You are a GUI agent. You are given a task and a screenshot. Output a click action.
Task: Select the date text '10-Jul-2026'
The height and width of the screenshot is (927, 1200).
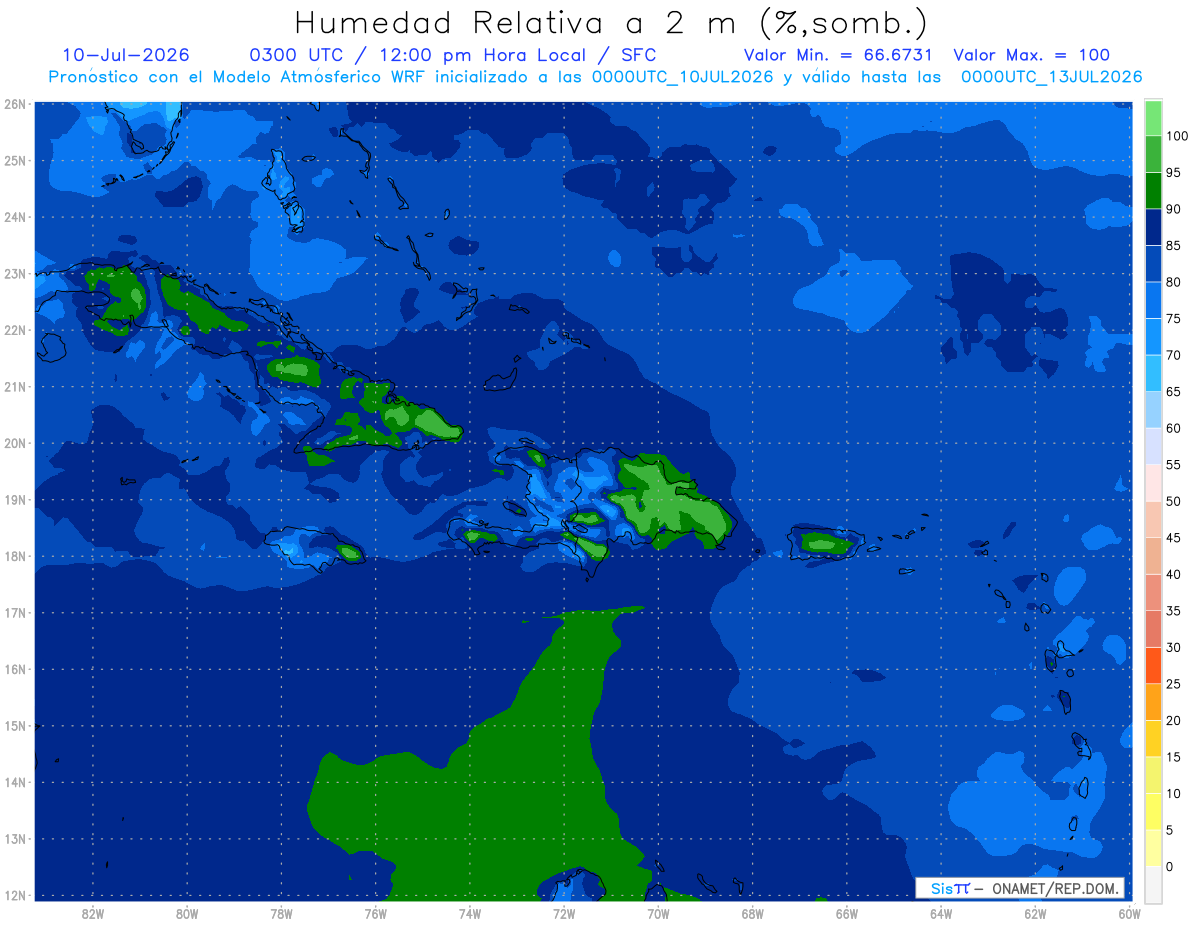click(126, 55)
